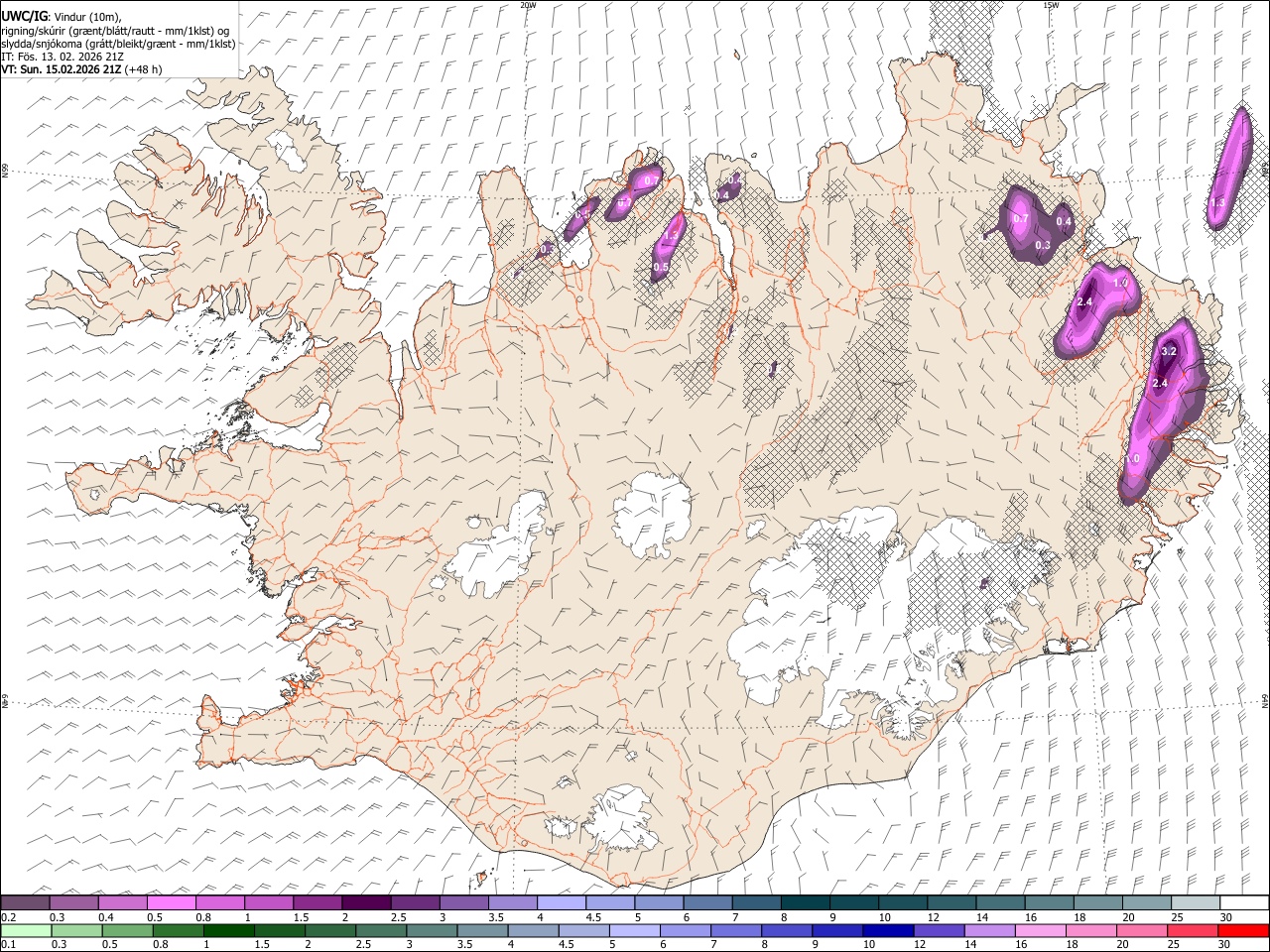
Task: Pick the lower legend swatch between 20 and 25
Action: [x=1141, y=930]
